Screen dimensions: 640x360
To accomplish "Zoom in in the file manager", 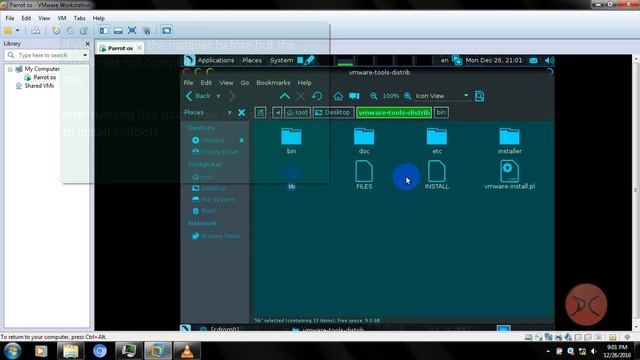I will tap(407, 96).
